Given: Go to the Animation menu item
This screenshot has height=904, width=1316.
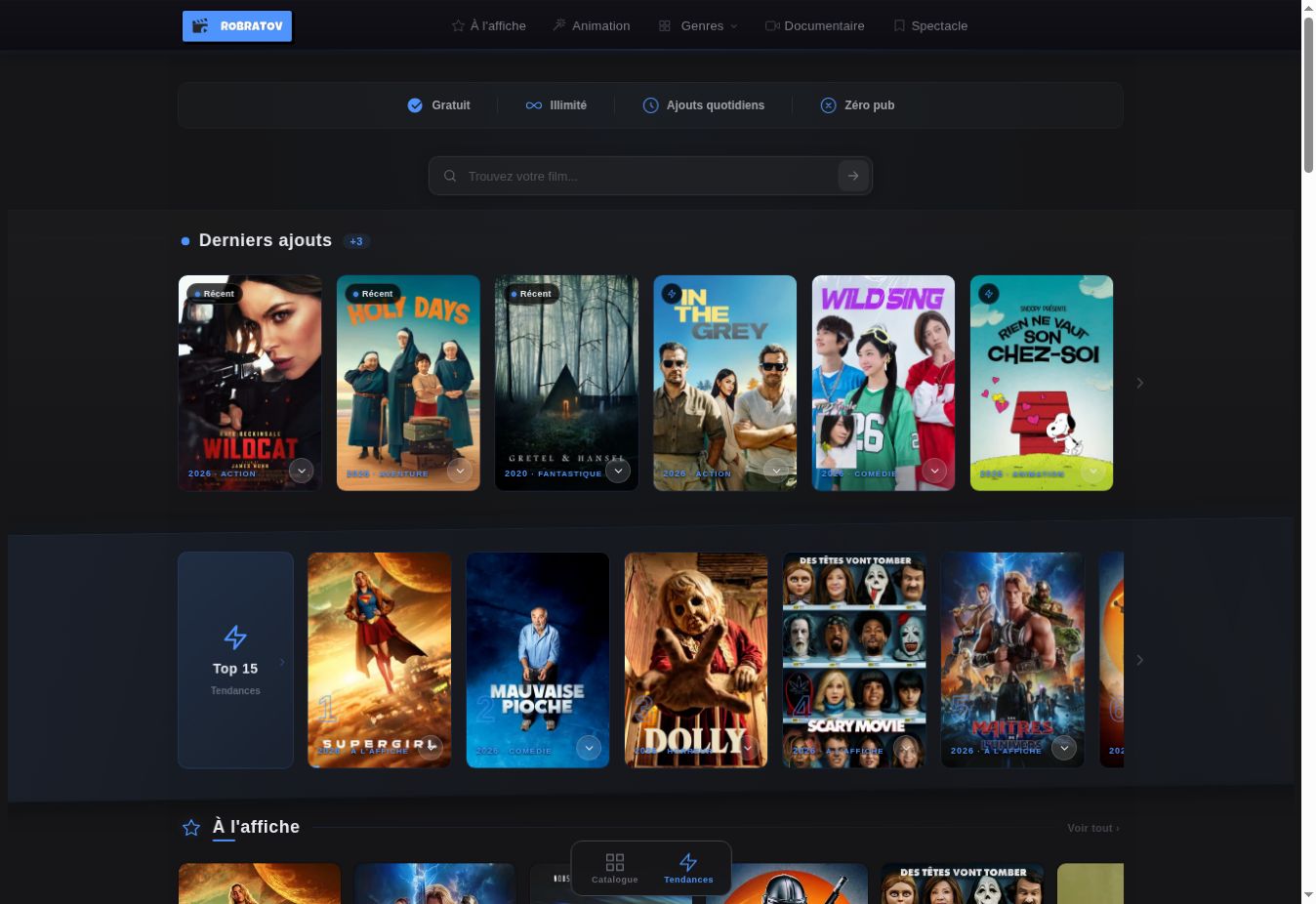Looking at the screenshot, I should tap(592, 25).
